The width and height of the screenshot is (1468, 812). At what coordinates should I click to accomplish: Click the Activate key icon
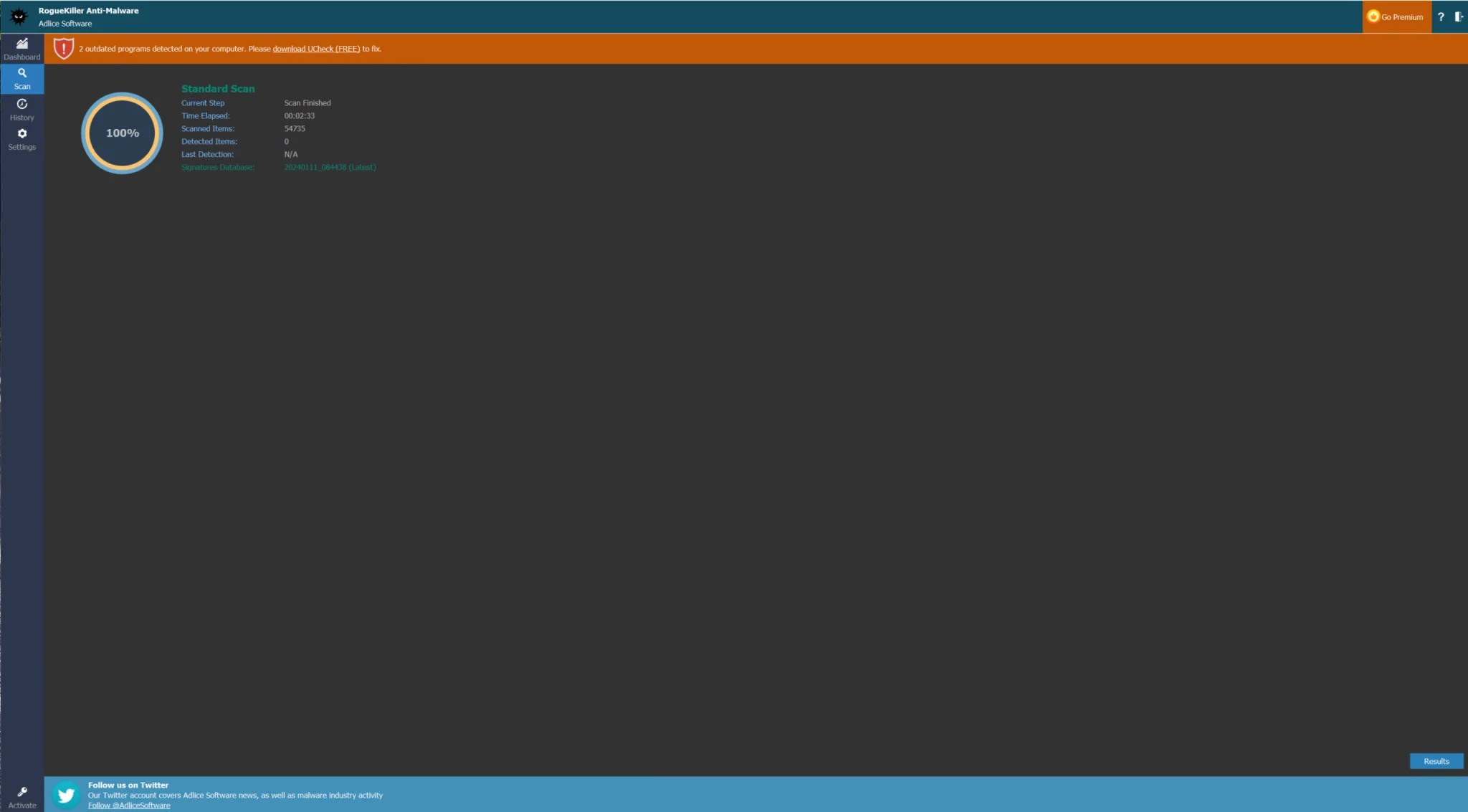22,792
